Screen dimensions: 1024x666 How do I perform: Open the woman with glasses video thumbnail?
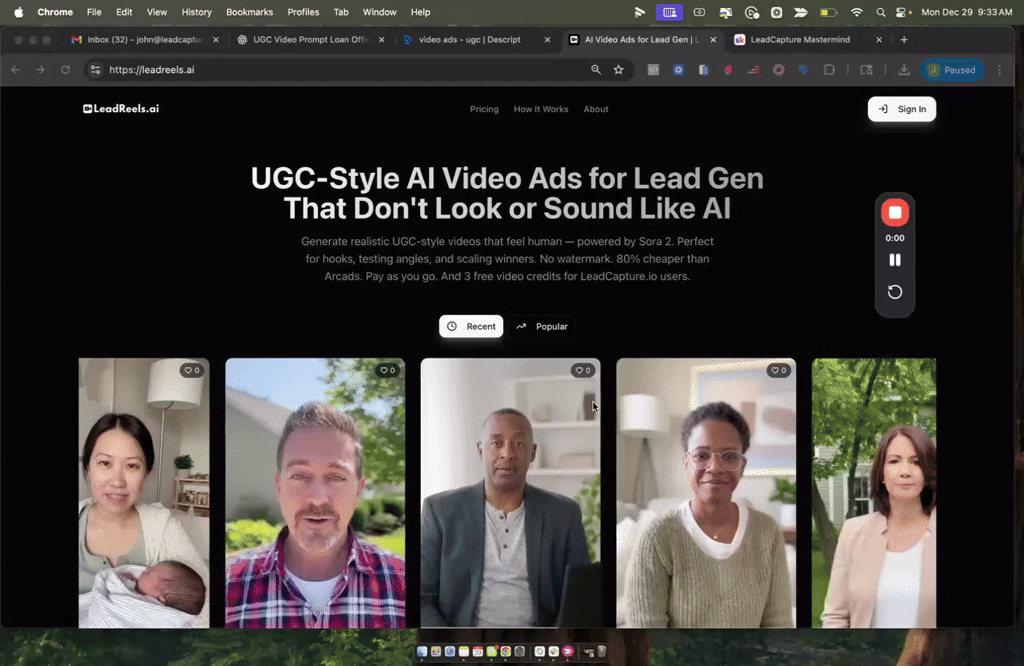(706, 493)
